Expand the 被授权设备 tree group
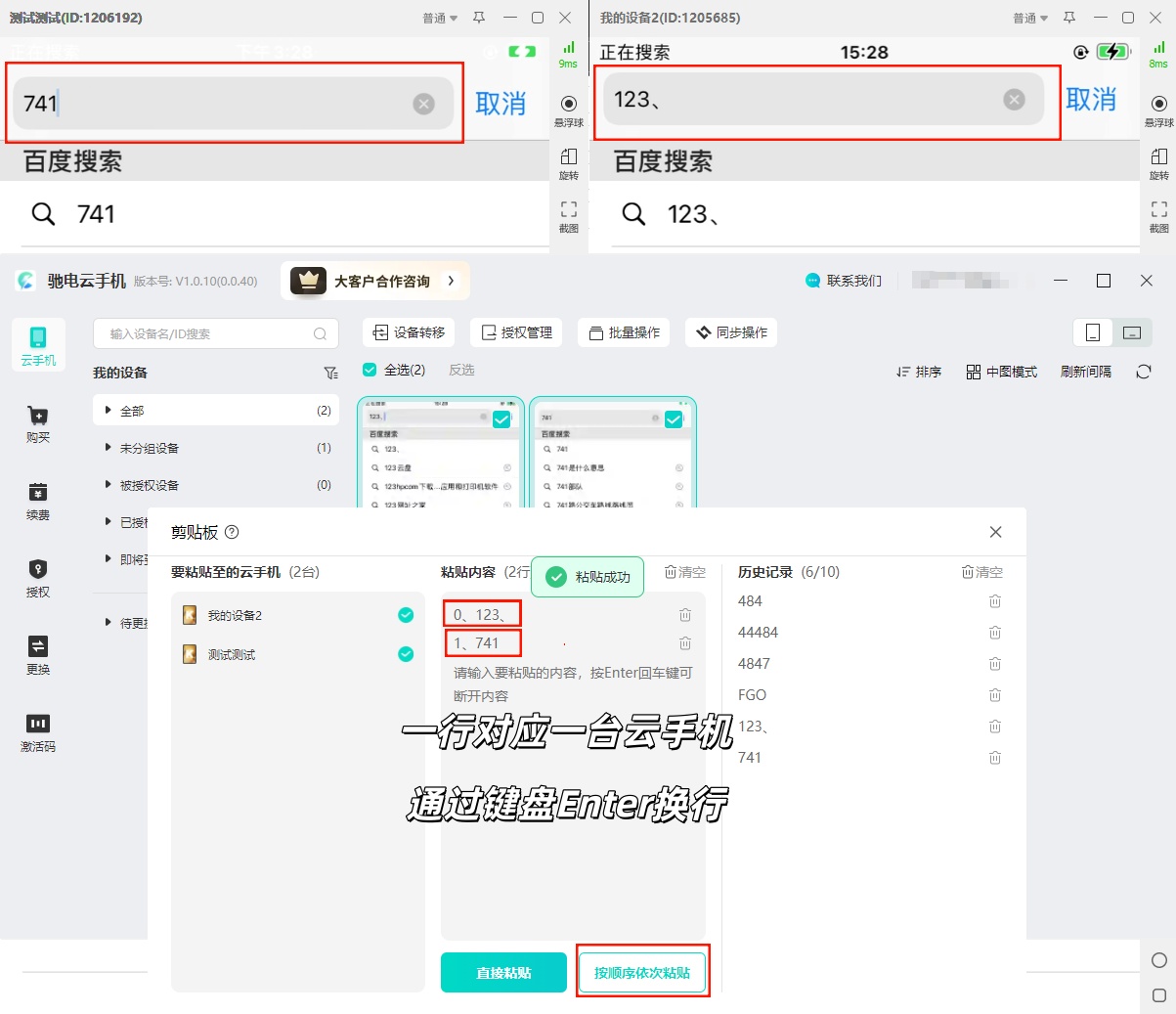The height and width of the screenshot is (1014, 1176). (x=109, y=485)
